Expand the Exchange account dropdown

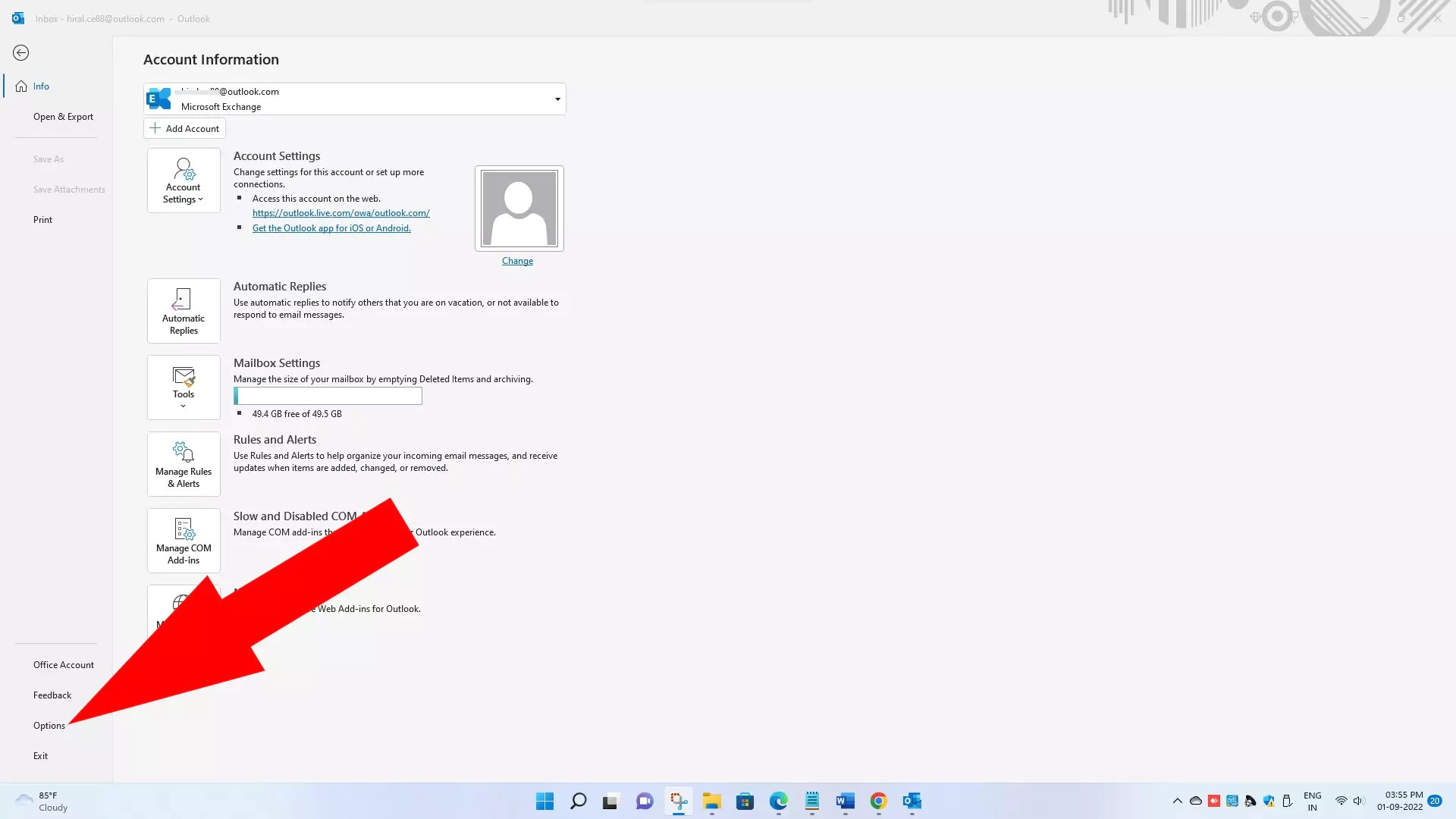(557, 99)
